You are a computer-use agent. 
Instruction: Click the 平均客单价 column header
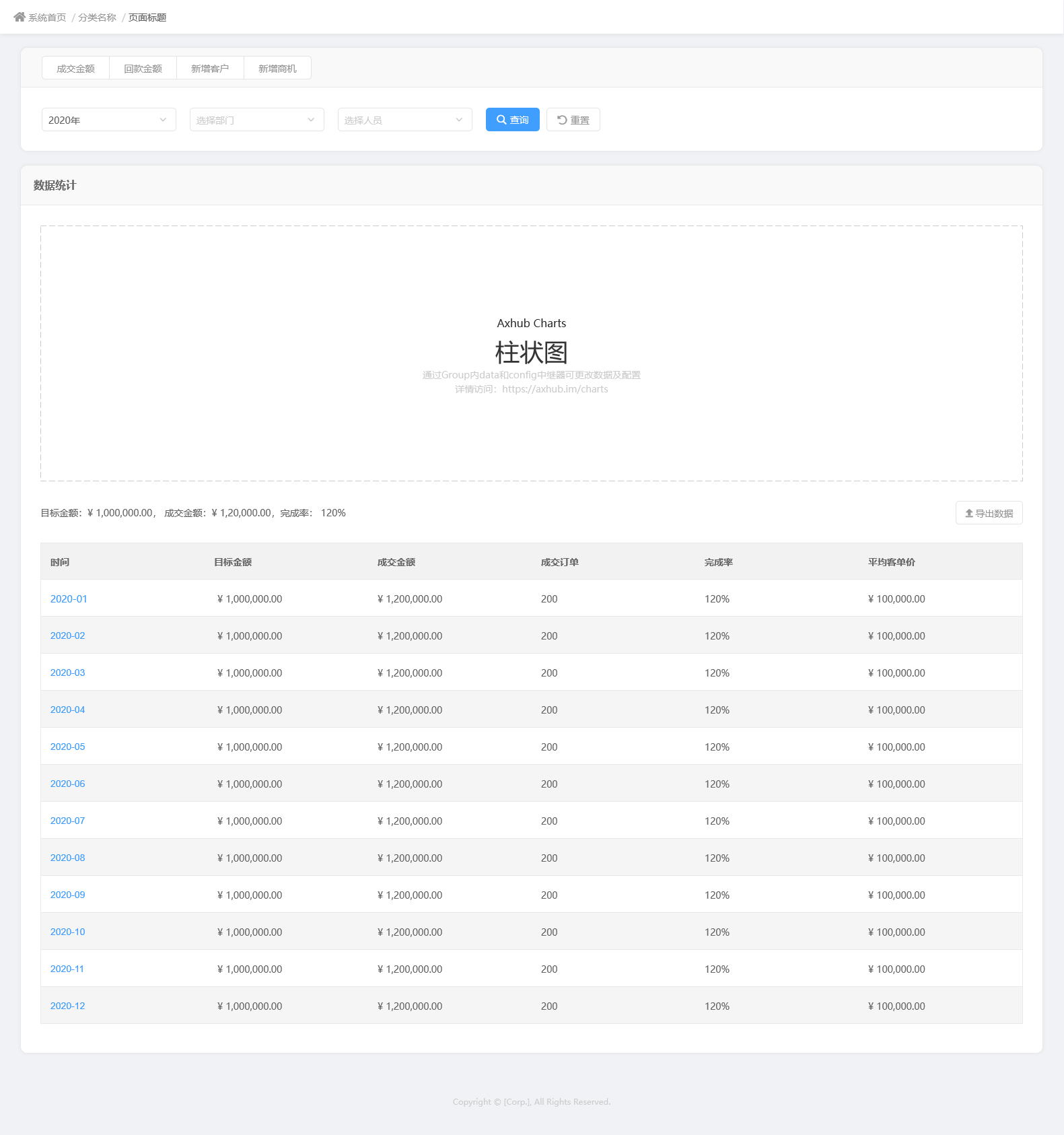pyautogui.click(x=892, y=562)
